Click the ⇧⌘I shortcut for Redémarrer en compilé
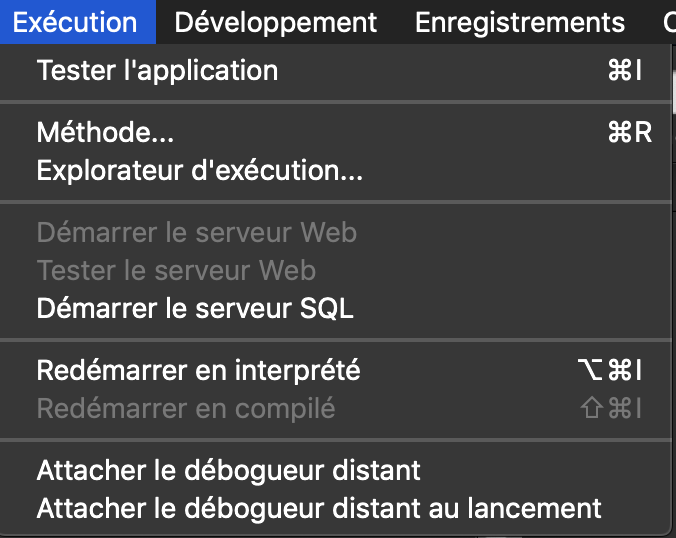Viewport: 676px width, 538px height. click(x=610, y=408)
